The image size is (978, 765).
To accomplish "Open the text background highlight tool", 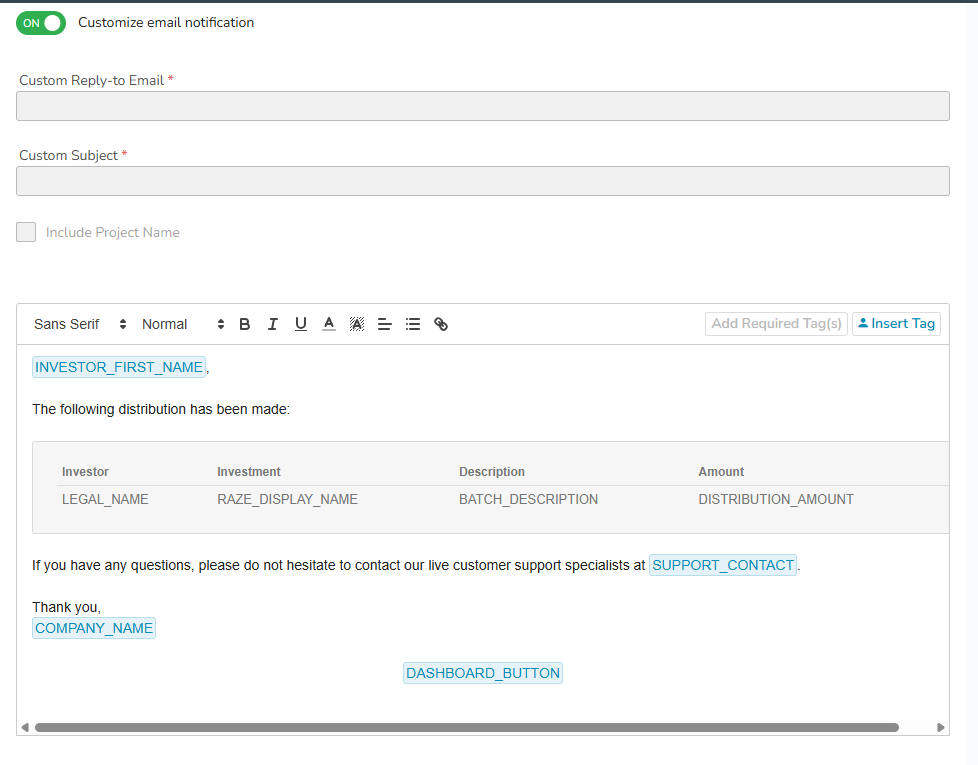I will pyautogui.click(x=357, y=324).
